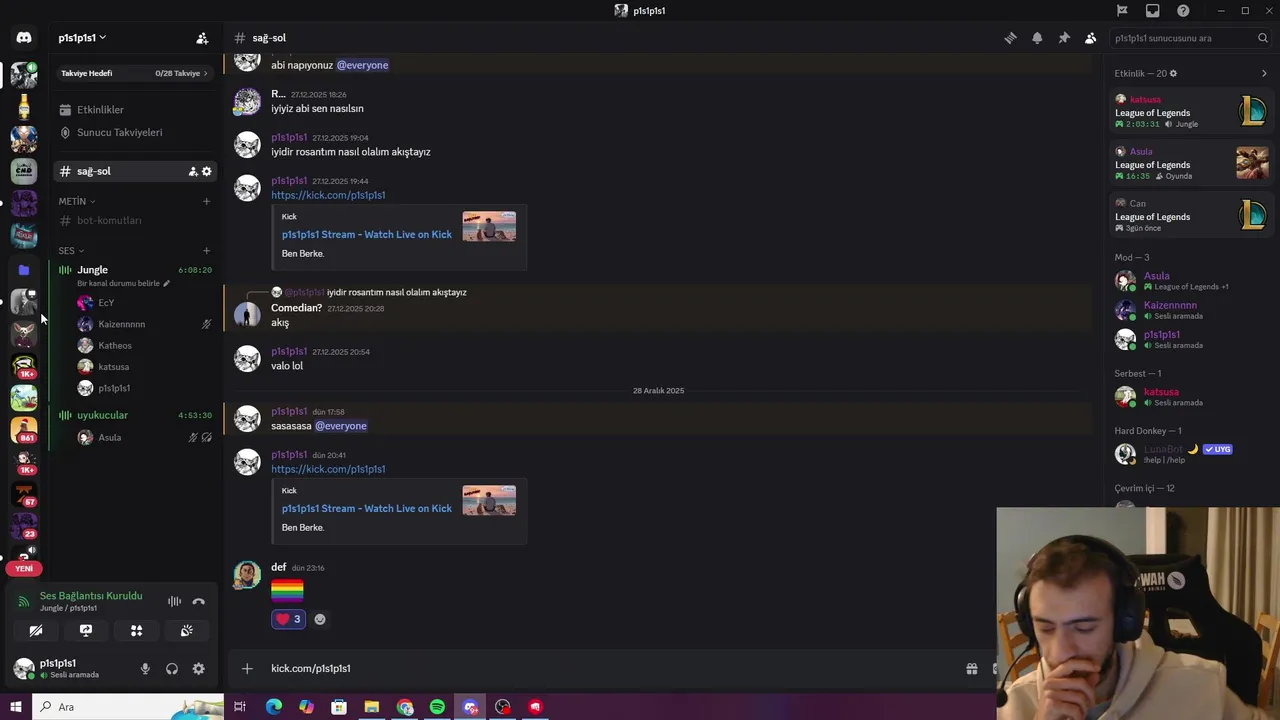Open threads icon in channel header

coord(1010,38)
